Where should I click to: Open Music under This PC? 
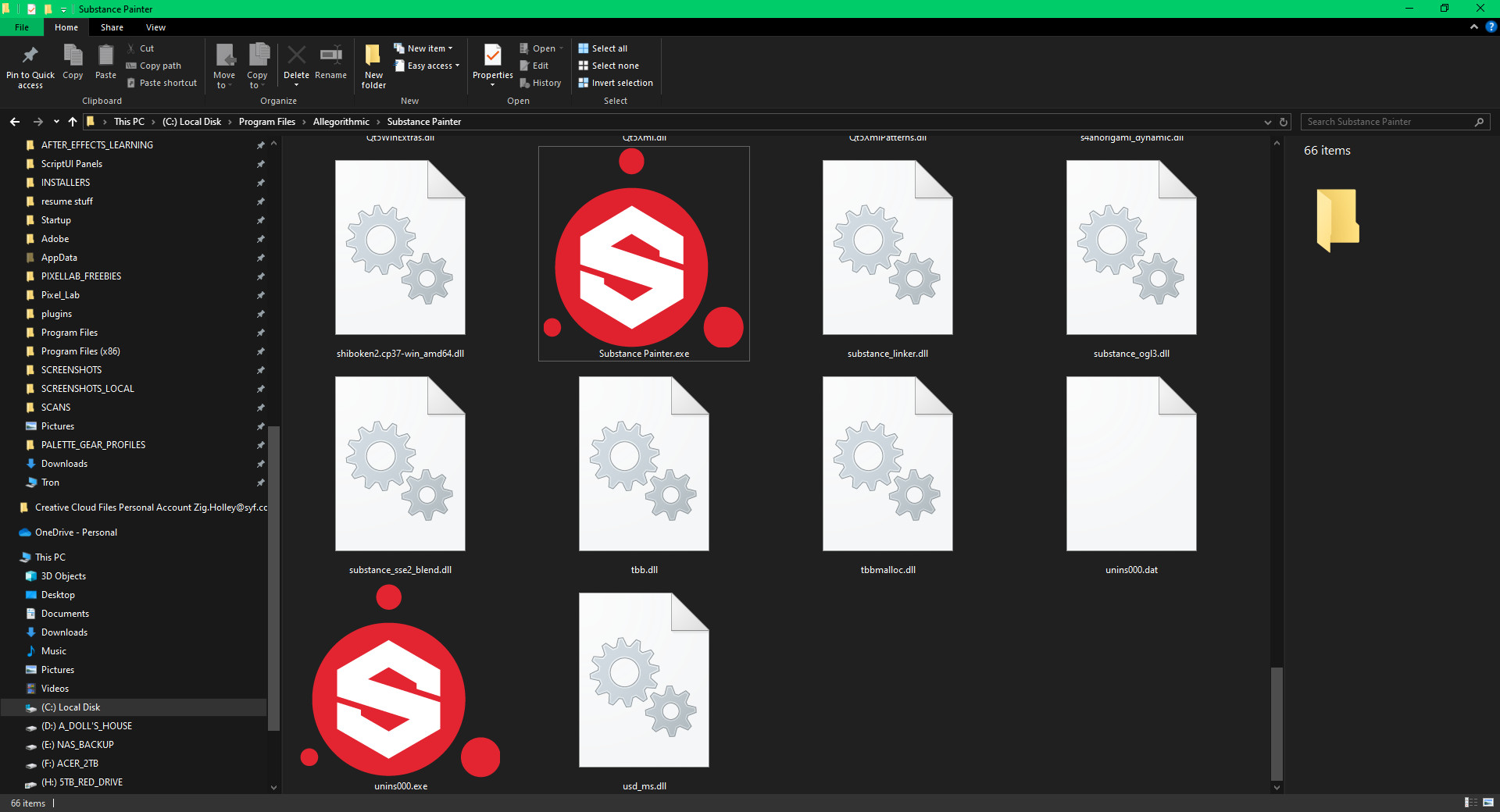click(53, 651)
